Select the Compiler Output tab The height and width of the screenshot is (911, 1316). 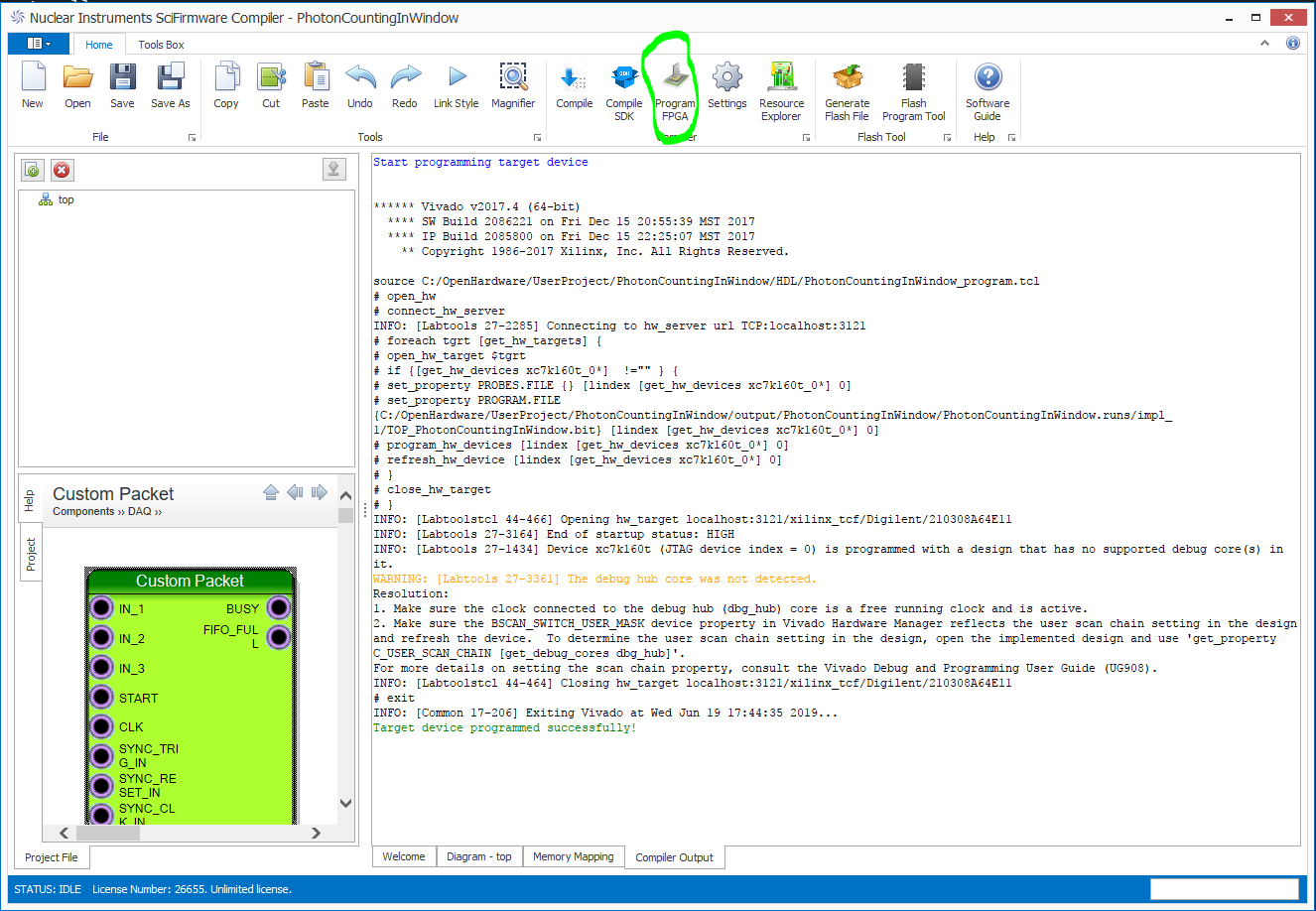pyautogui.click(x=675, y=857)
